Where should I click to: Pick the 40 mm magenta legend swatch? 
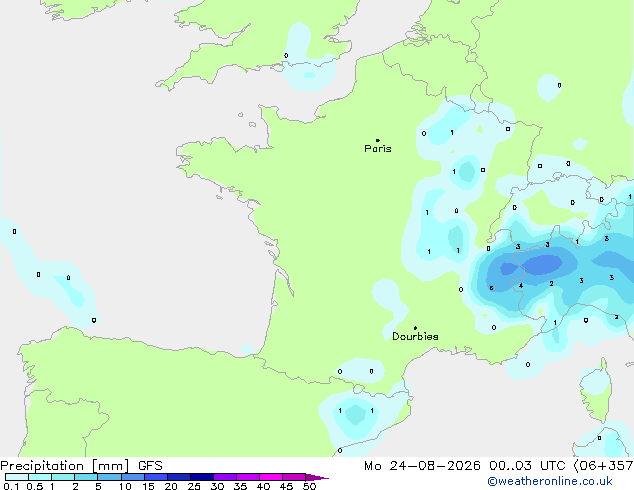pos(271,477)
